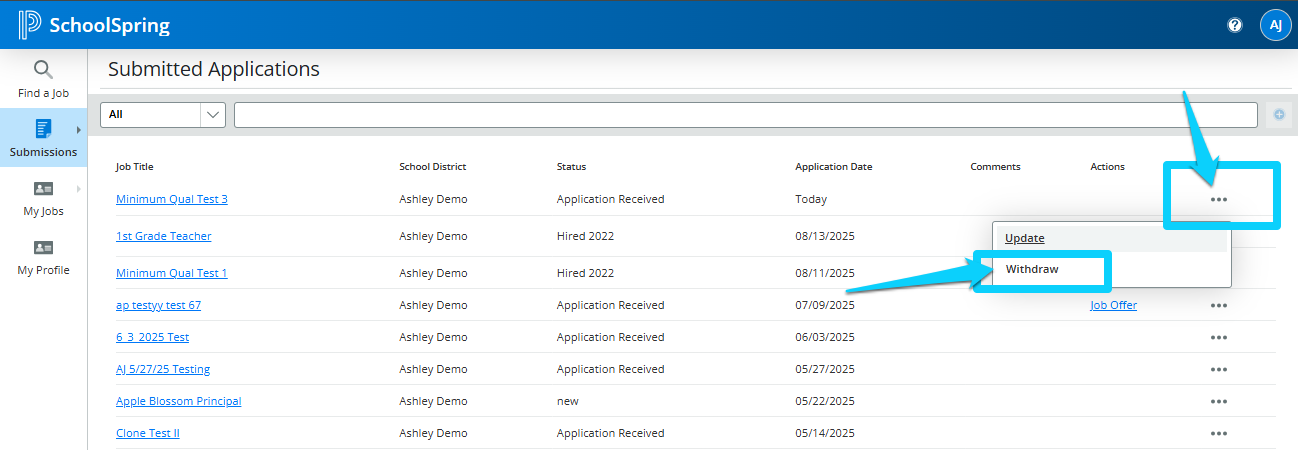Click the add filter plus icon
1298x450 pixels.
click(x=1279, y=115)
